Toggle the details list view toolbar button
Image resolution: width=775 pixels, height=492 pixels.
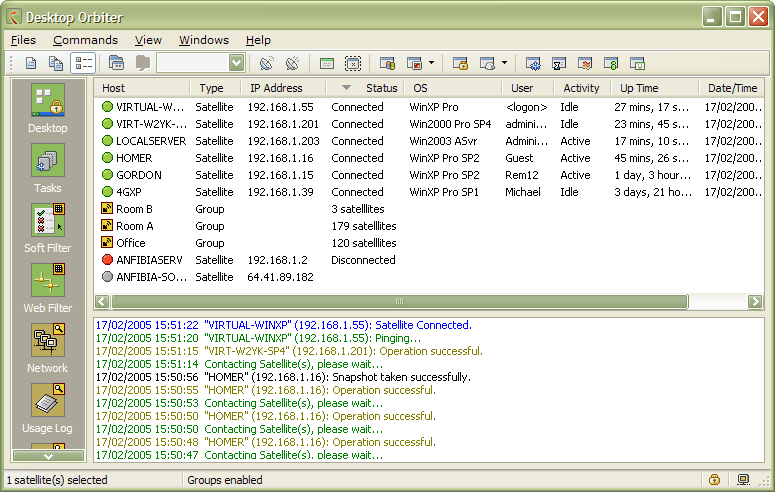pos(83,63)
